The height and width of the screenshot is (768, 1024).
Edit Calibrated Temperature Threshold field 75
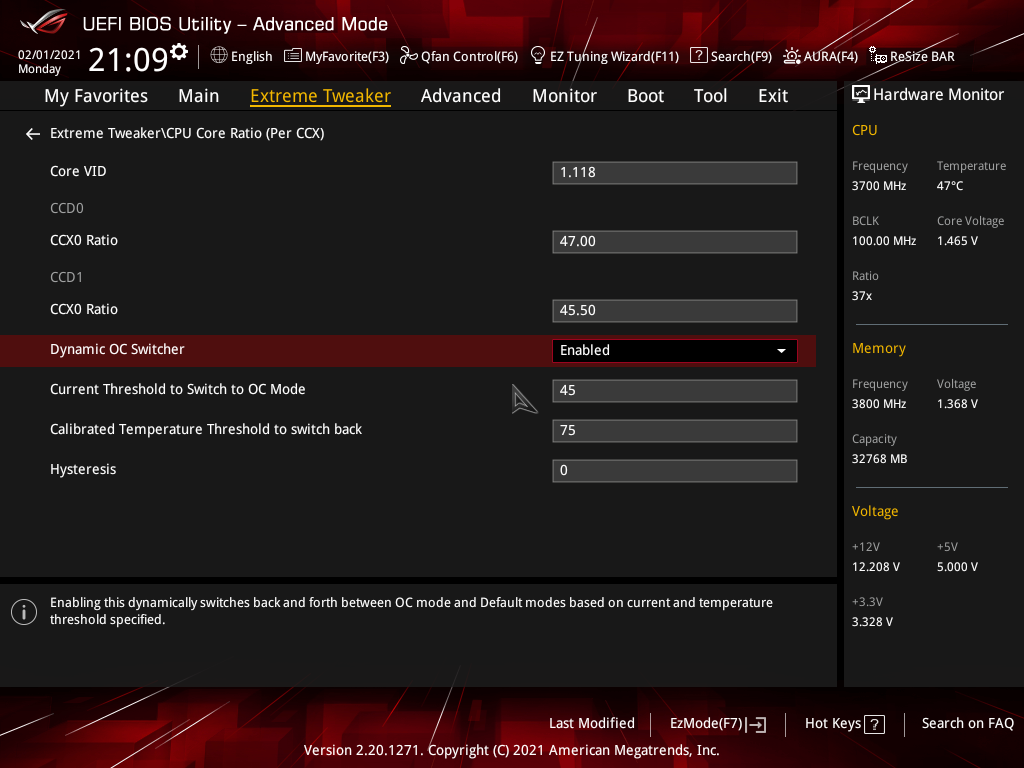point(675,431)
